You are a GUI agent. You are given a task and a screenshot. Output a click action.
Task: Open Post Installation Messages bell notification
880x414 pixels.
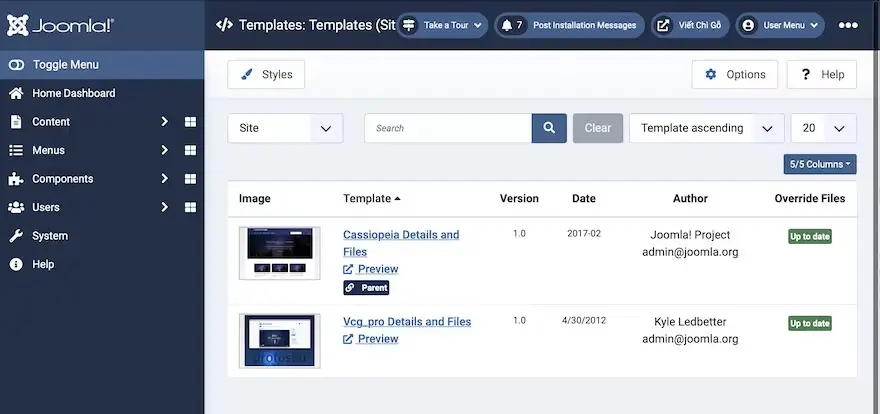[569, 25]
